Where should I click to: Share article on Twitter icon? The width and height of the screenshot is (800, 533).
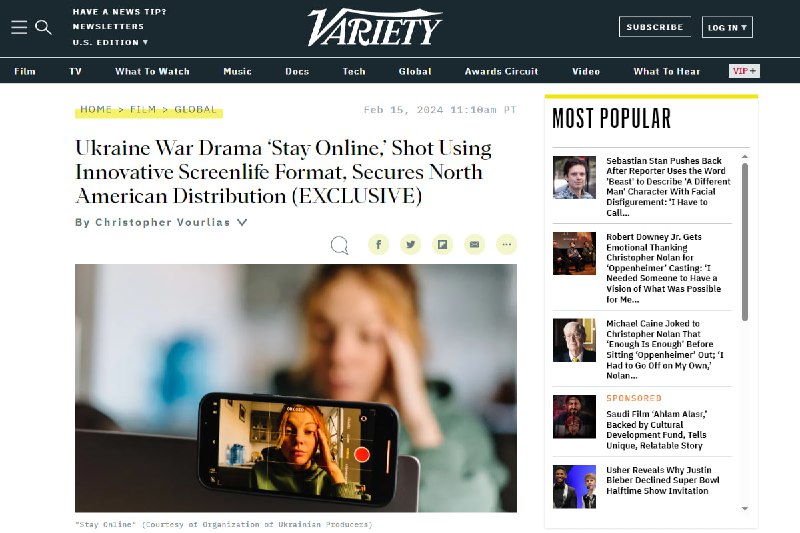(x=410, y=245)
